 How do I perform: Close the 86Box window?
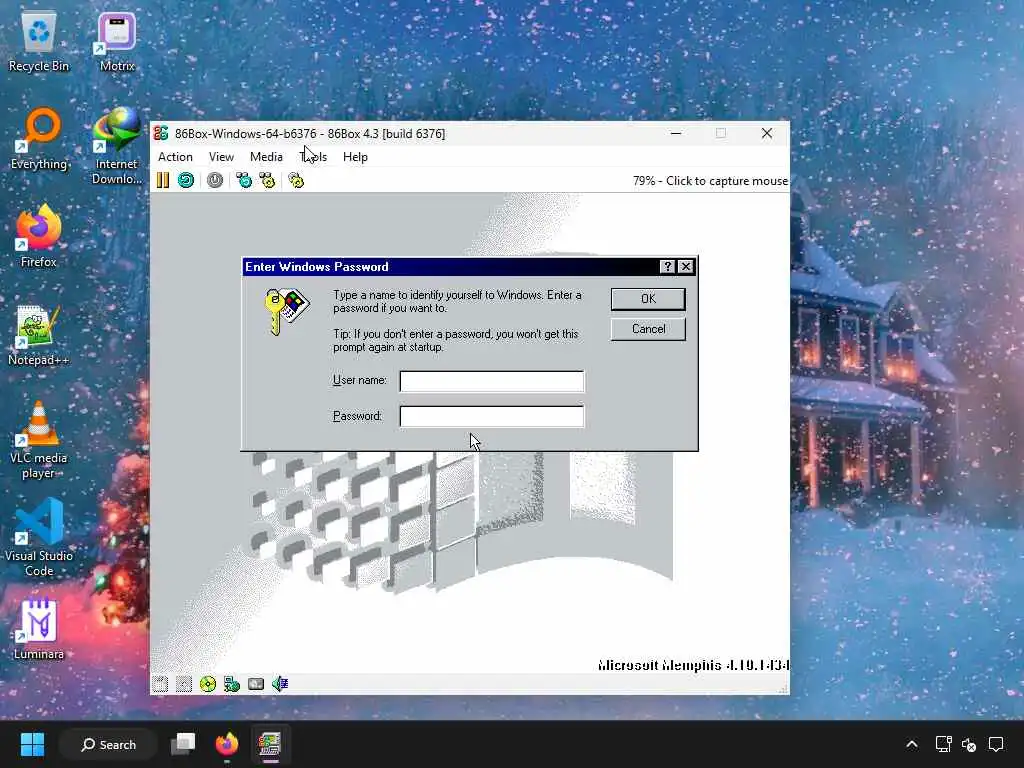(767, 133)
